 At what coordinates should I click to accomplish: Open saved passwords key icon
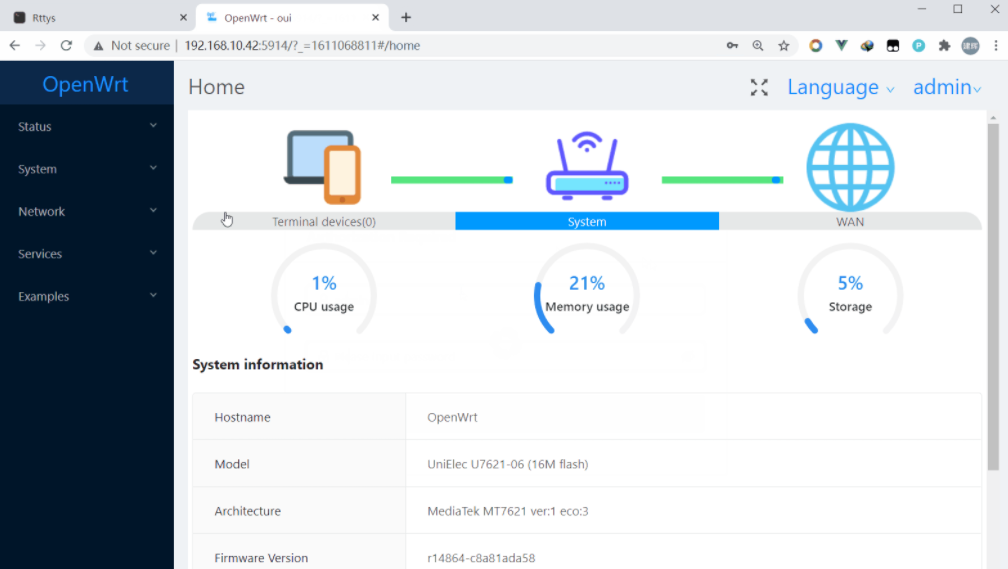click(732, 46)
